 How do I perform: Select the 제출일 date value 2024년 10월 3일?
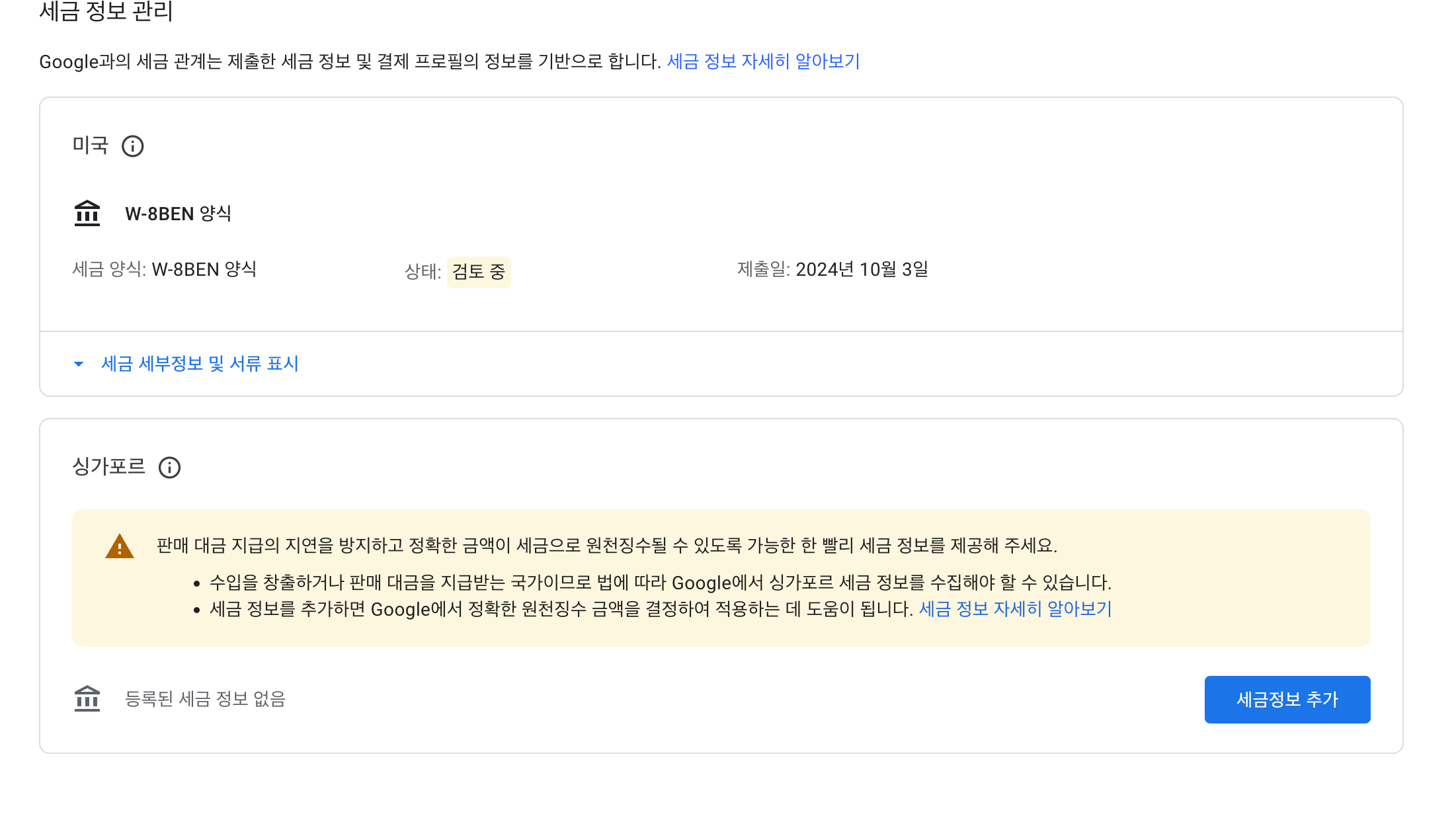tap(862, 269)
